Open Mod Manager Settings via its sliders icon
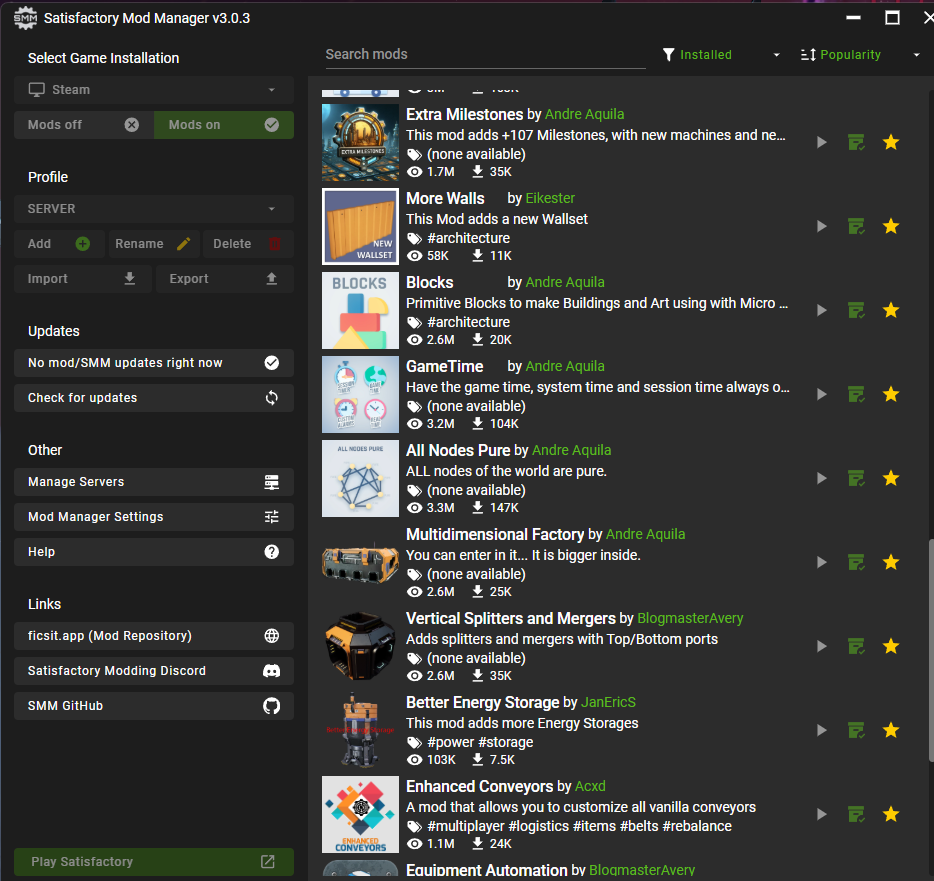Image resolution: width=934 pixels, height=881 pixels. tap(272, 517)
